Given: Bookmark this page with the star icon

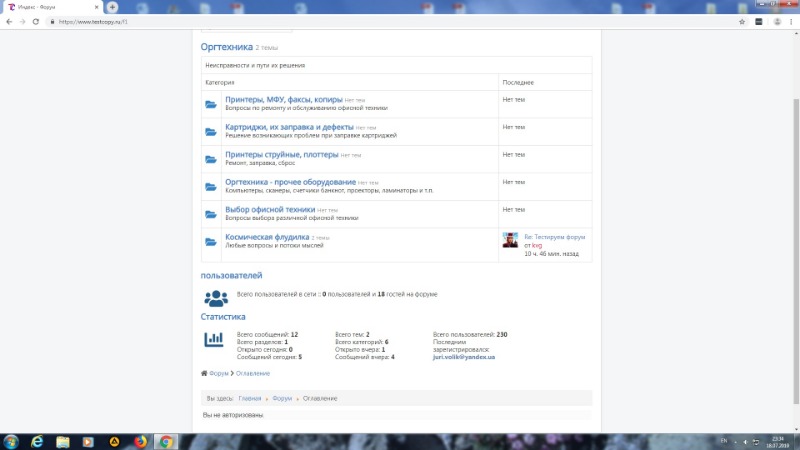Looking at the screenshot, I should (x=740, y=21).
